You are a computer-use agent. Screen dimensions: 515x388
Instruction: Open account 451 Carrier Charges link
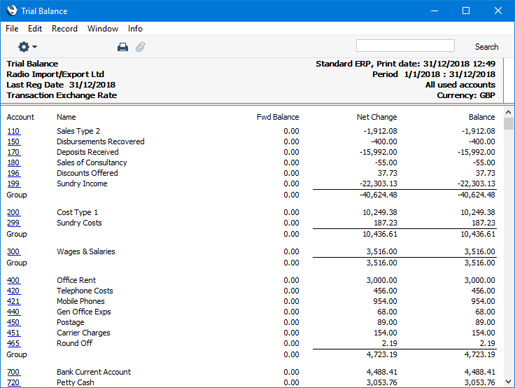tap(14, 333)
